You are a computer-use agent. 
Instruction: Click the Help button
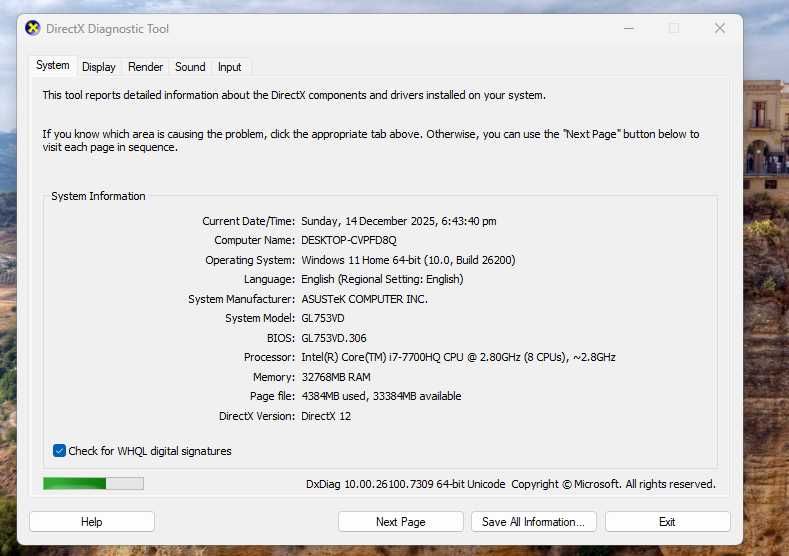click(92, 522)
